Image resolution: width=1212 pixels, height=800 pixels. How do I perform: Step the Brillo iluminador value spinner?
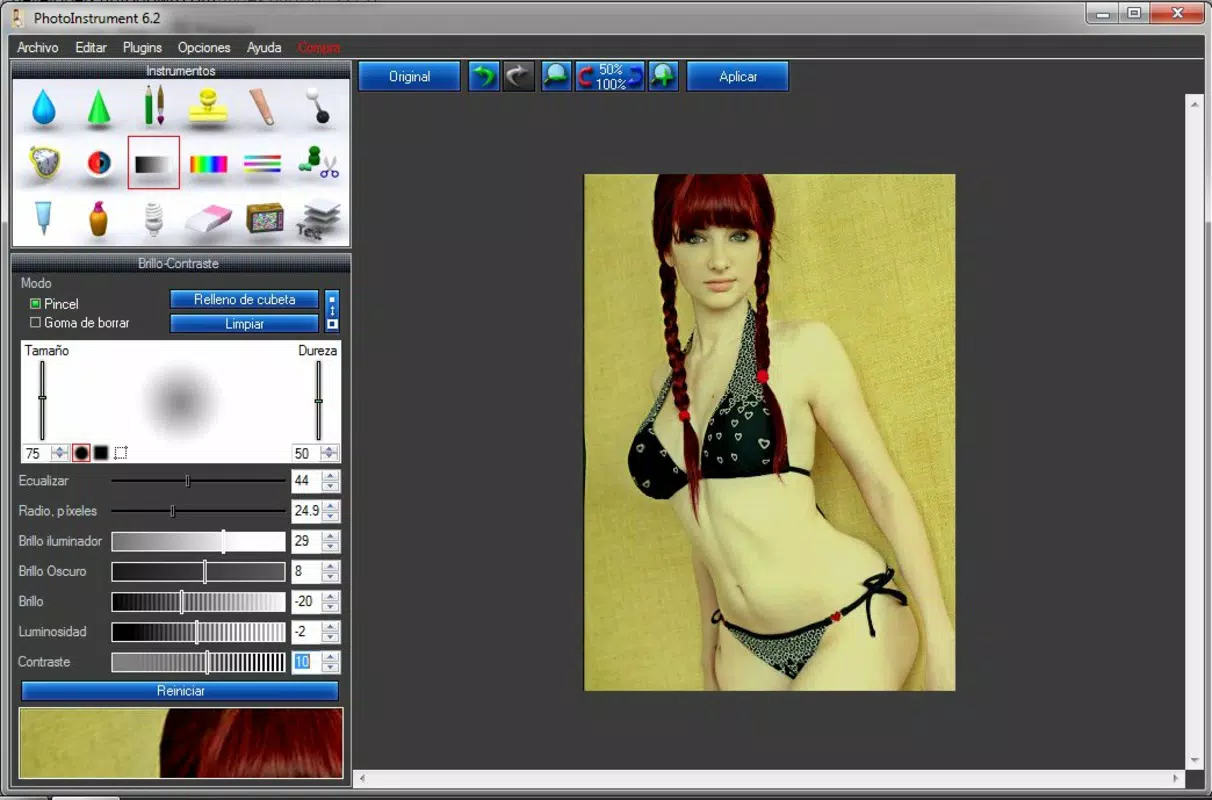point(331,541)
